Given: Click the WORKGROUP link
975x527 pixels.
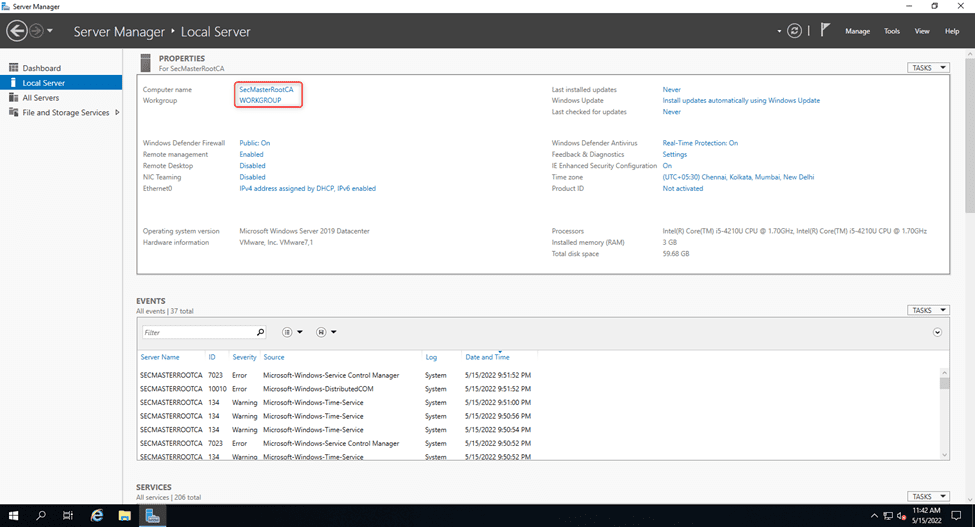Looking at the screenshot, I should (x=260, y=100).
